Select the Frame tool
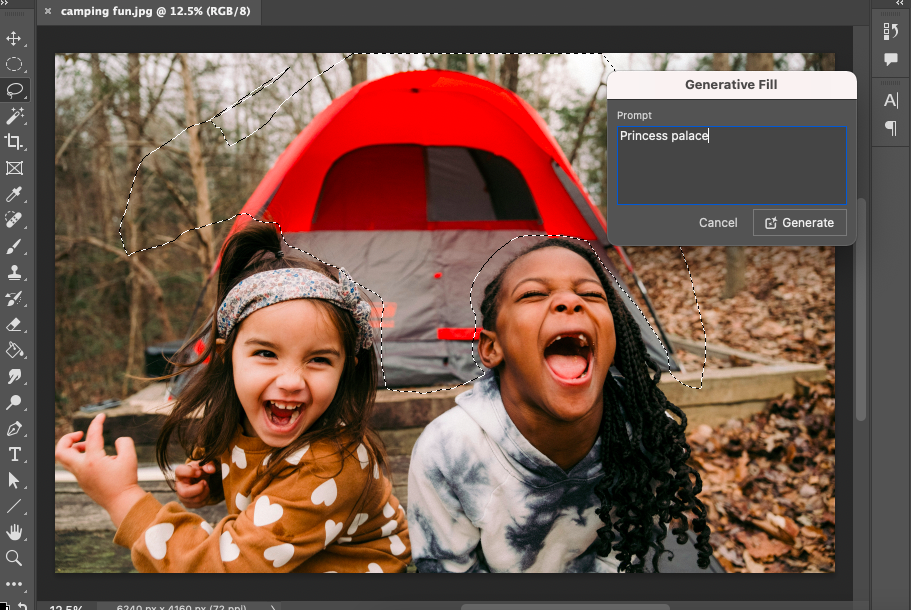The image size is (911, 610). click(15, 168)
